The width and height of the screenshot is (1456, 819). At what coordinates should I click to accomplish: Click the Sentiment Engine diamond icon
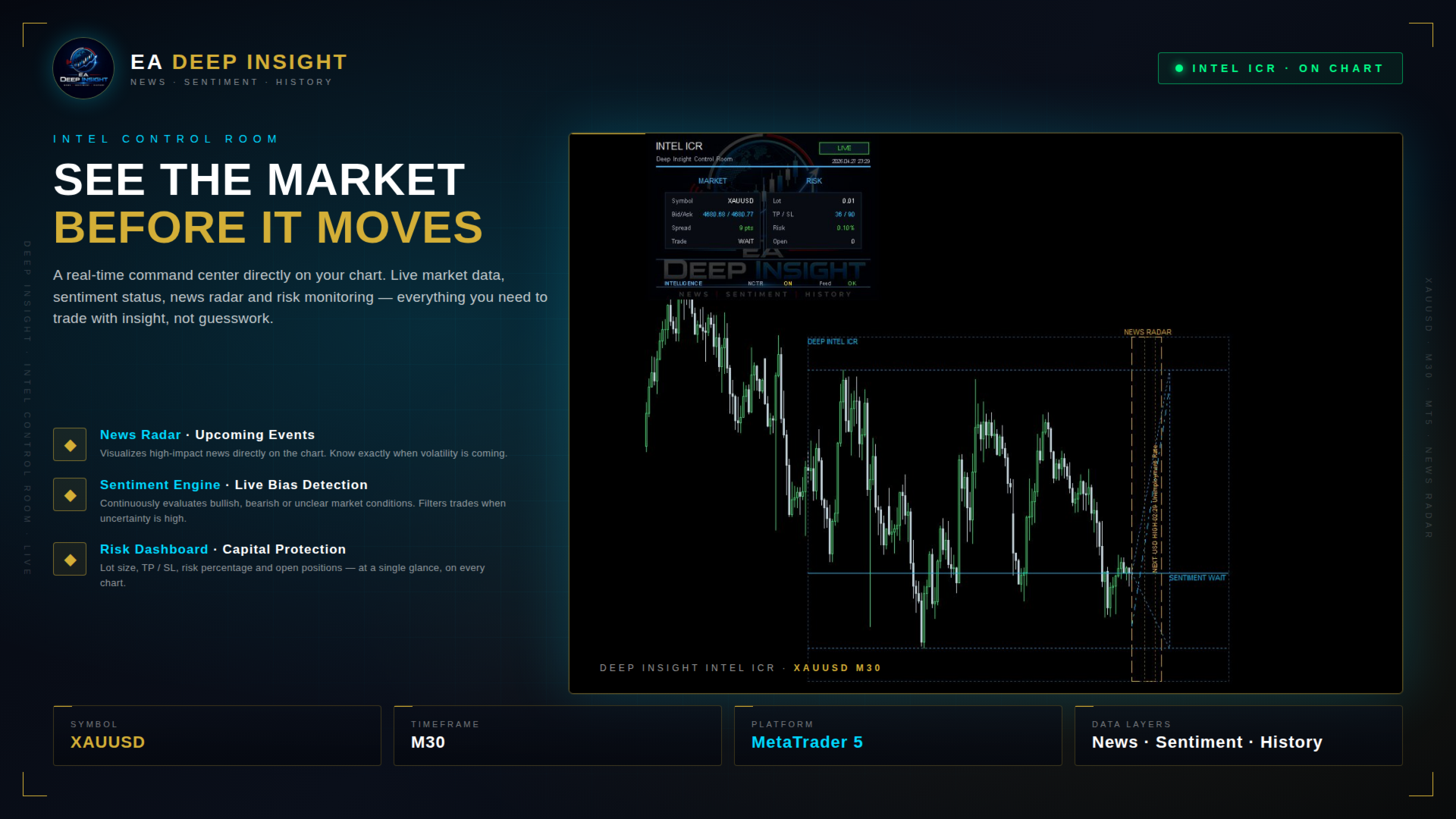tap(70, 495)
